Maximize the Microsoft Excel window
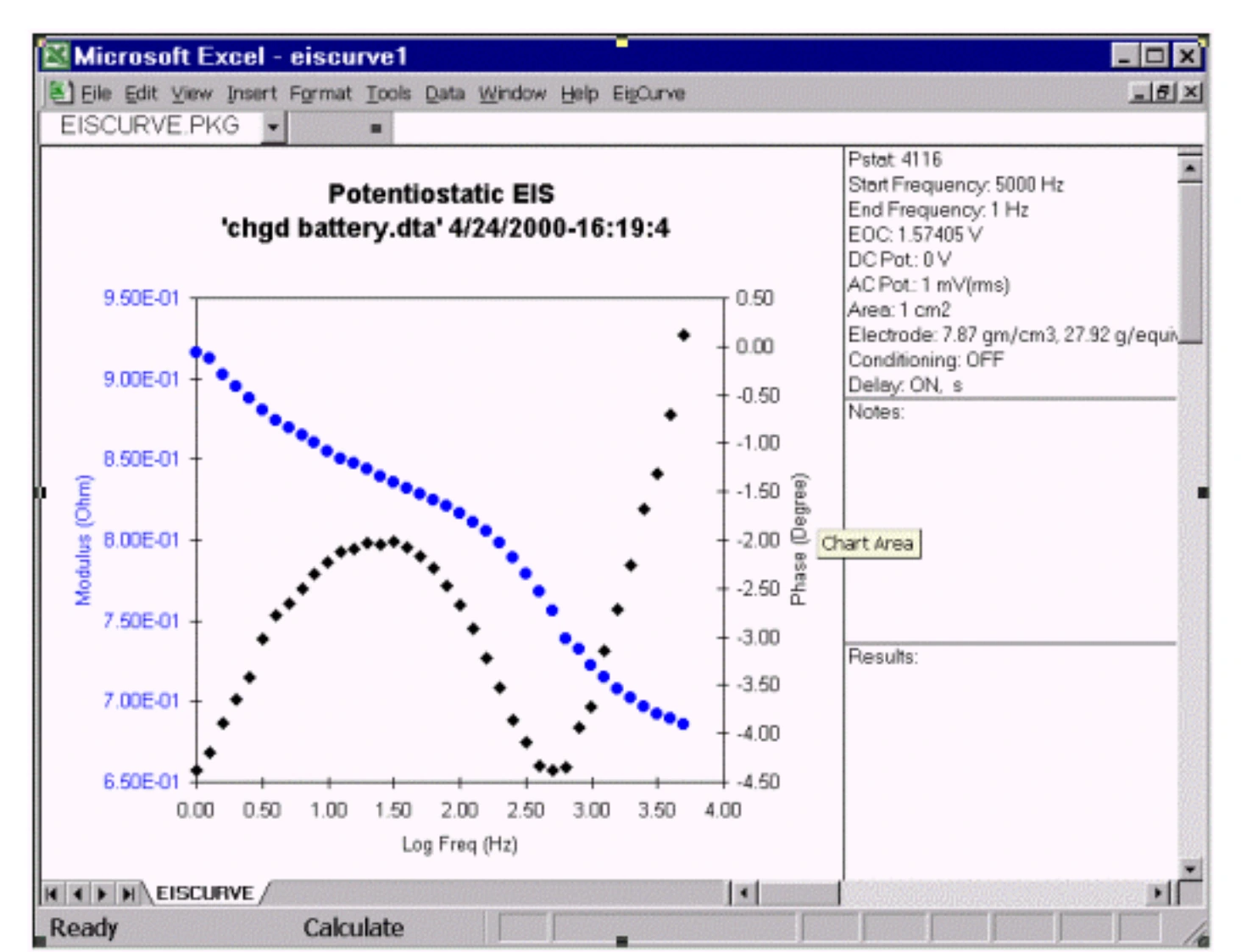Image resolution: width=1241 pixels, height=952 pixels. coord(1155,56)
